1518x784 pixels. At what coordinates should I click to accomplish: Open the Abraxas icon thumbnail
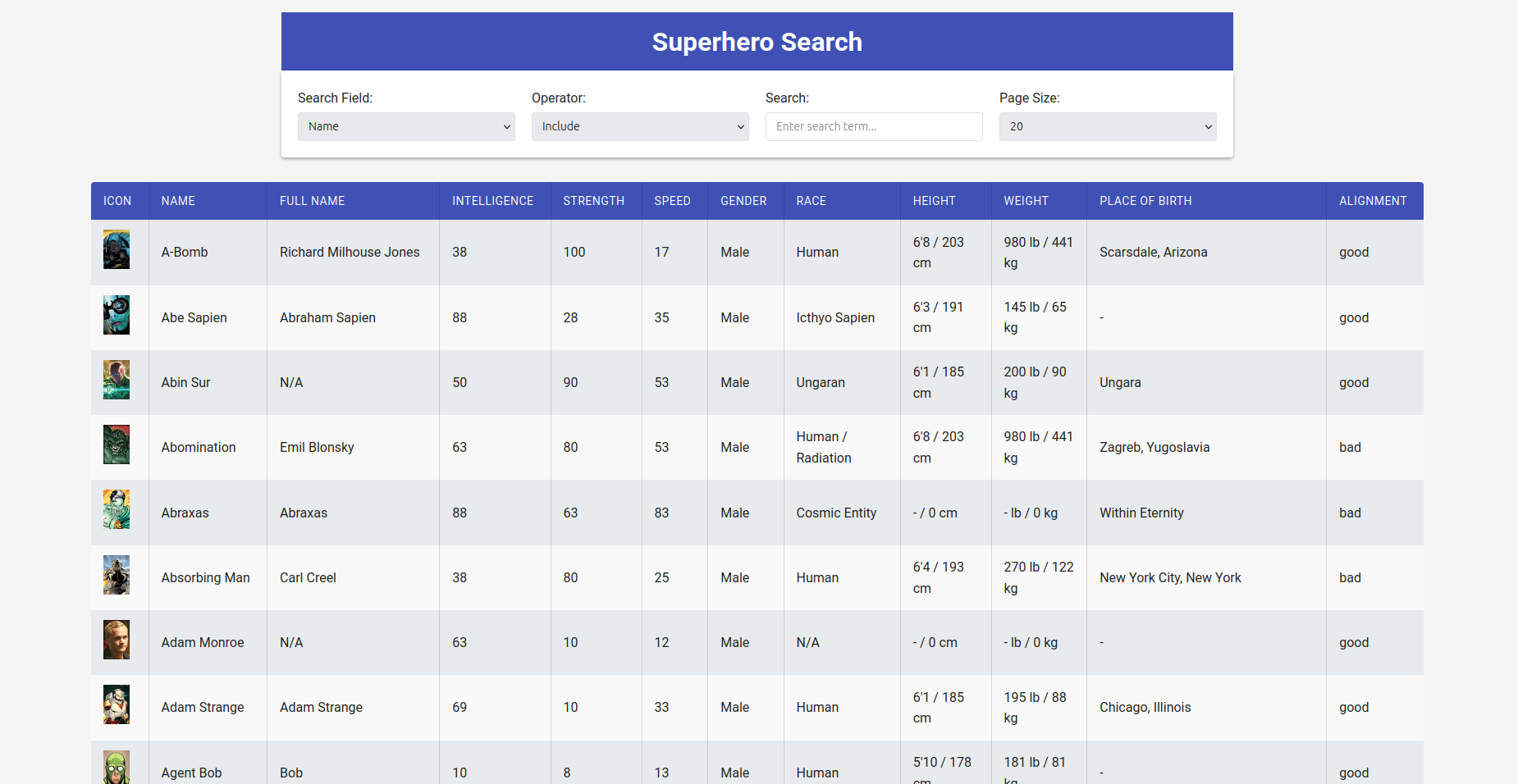pyautogui.click(x=117, y=509)
